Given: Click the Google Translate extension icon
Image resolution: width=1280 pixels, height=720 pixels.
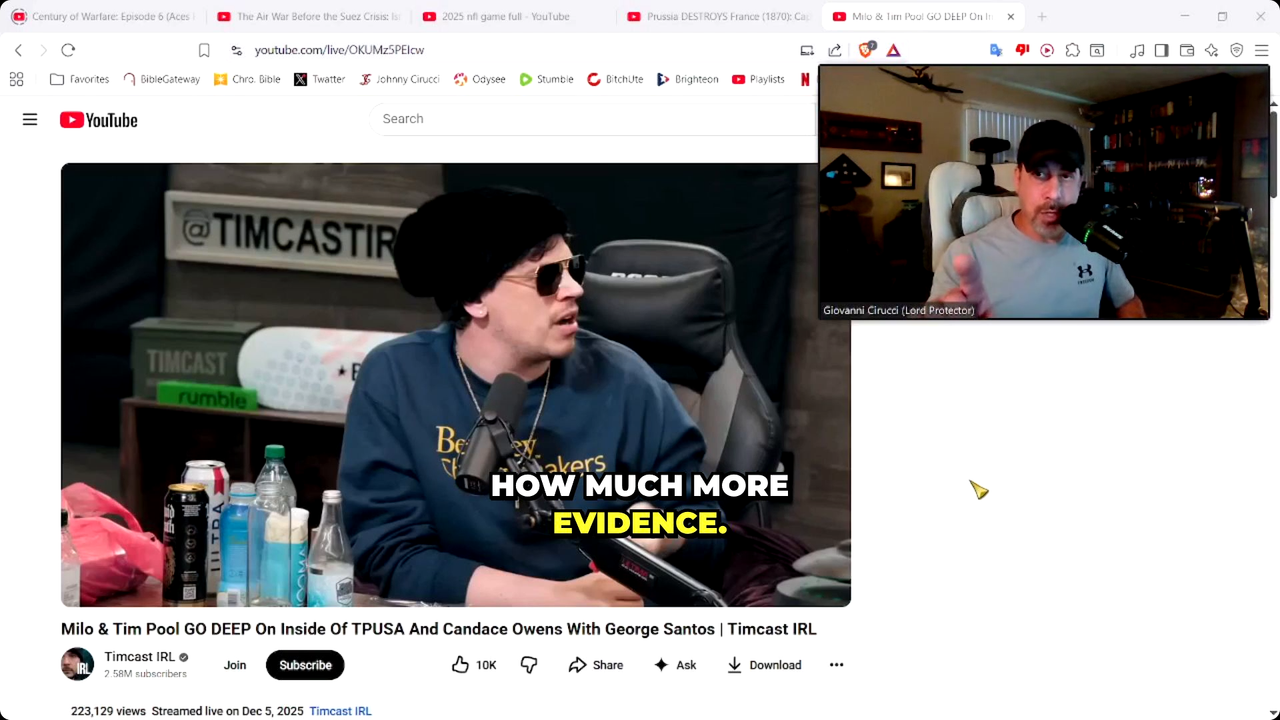Looking at the screenshot, I should click(996, 50).
